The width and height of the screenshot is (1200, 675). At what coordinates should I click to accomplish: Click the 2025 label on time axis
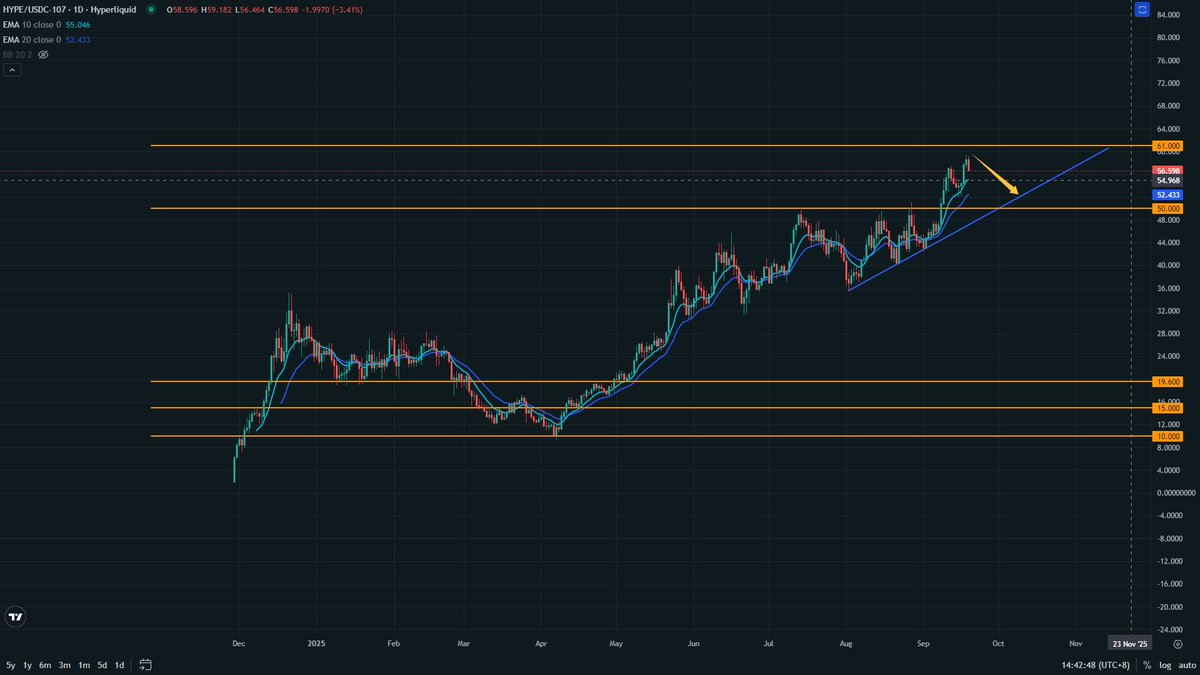(317, 645)
